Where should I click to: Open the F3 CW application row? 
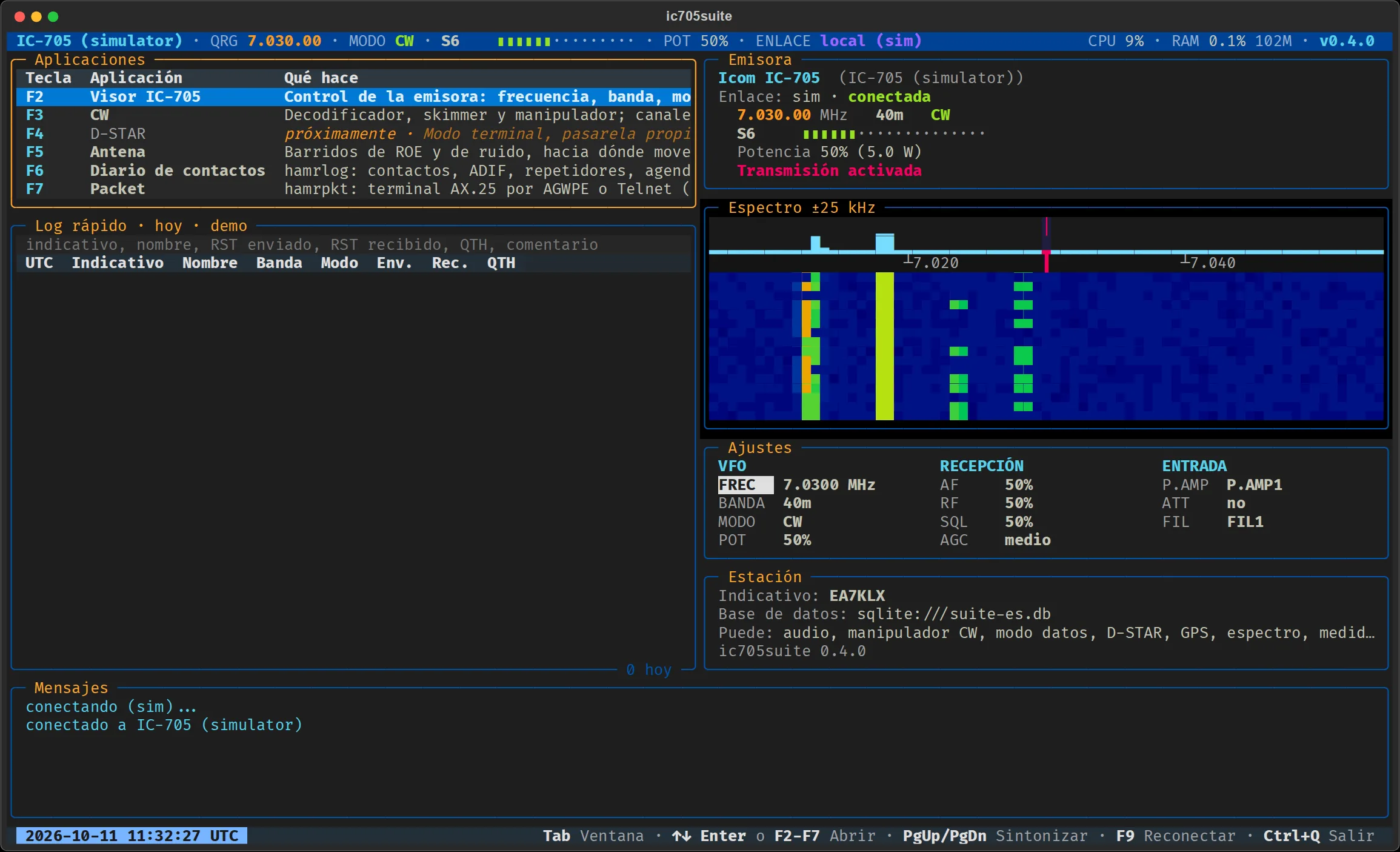(x=354, y=115)
